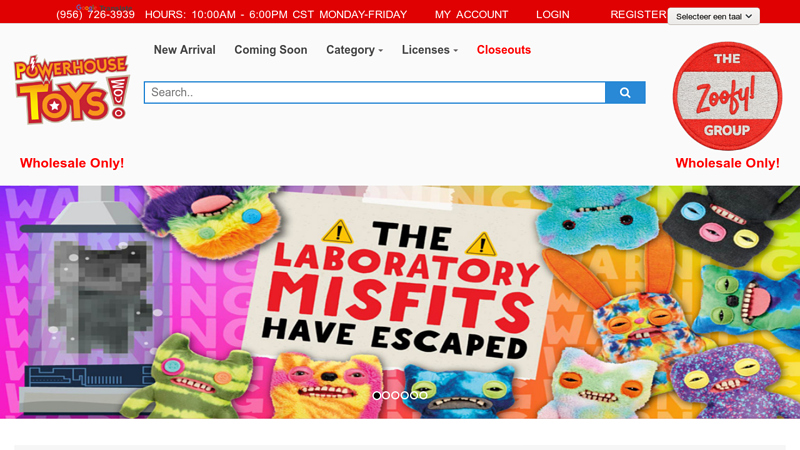Select the third carousel slide dot

click(395, 395)
